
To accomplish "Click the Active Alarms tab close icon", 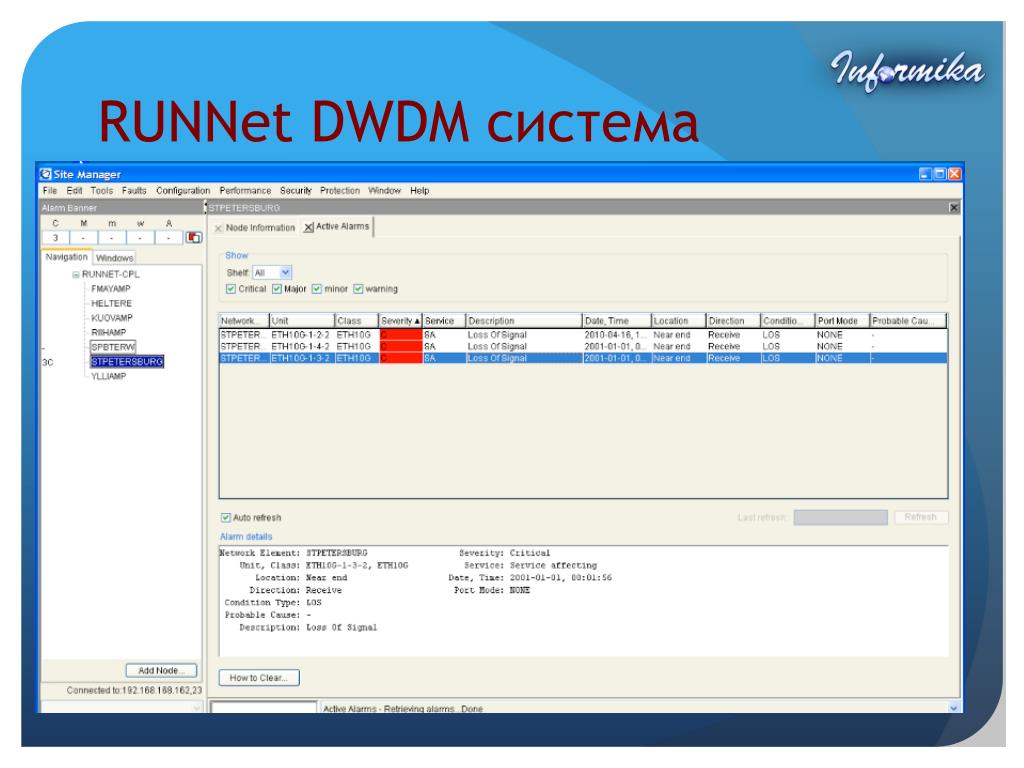I will [x=308, y=227].
